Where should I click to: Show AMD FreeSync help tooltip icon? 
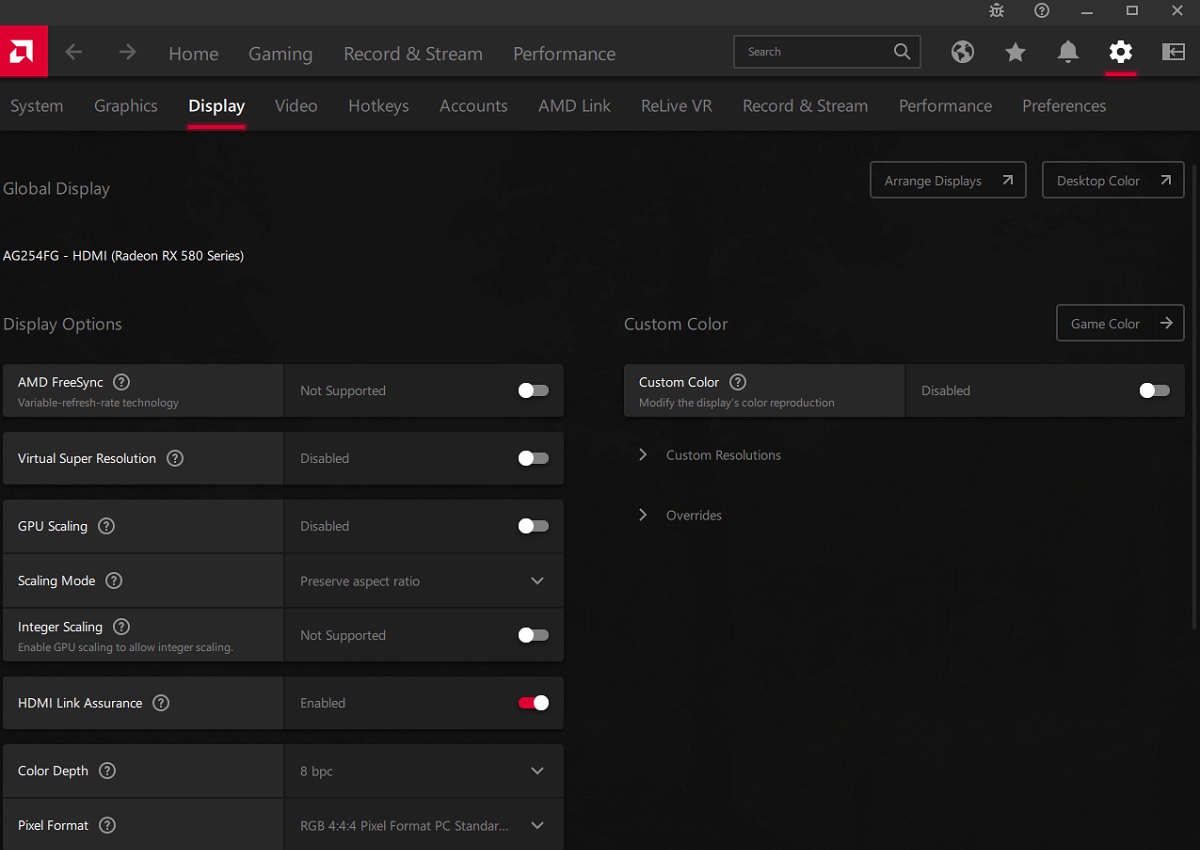122,382
